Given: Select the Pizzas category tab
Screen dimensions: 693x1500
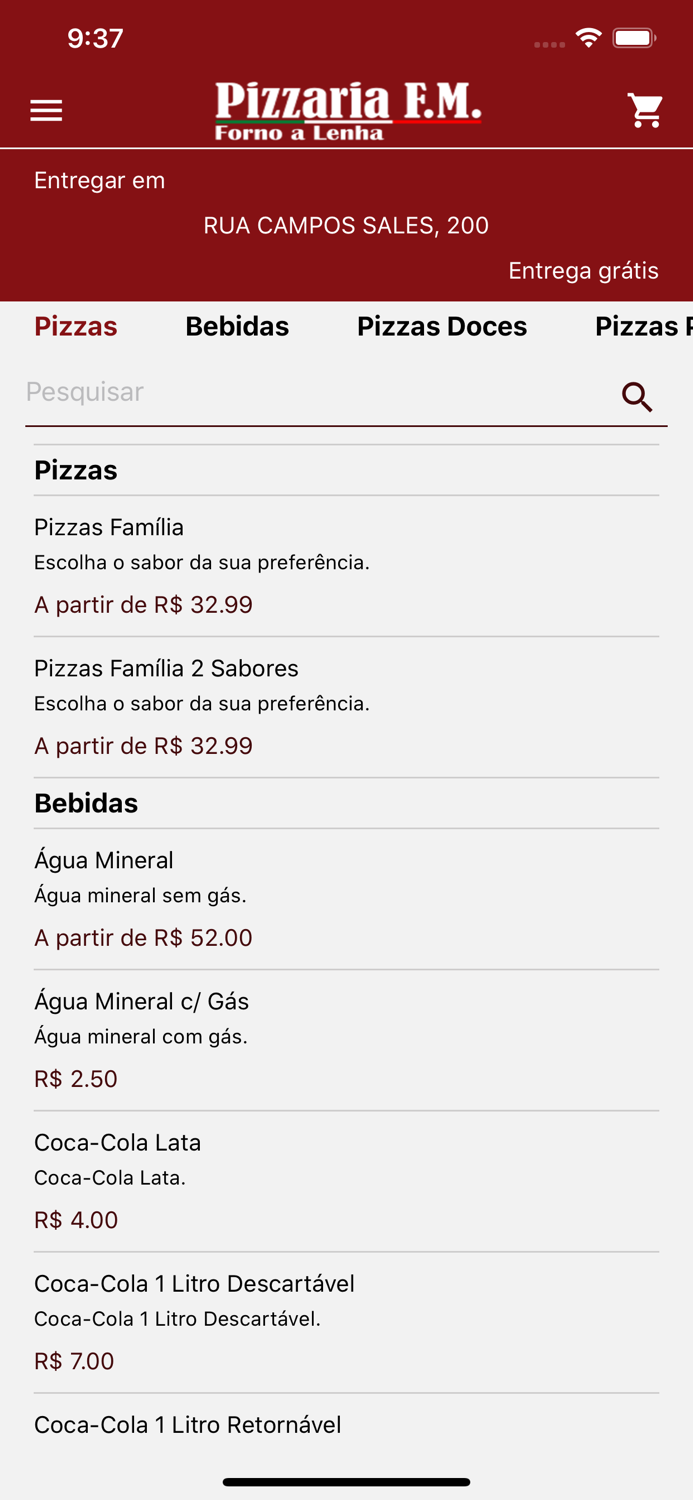Looking at the screenshot, I should tap(74, 326).
